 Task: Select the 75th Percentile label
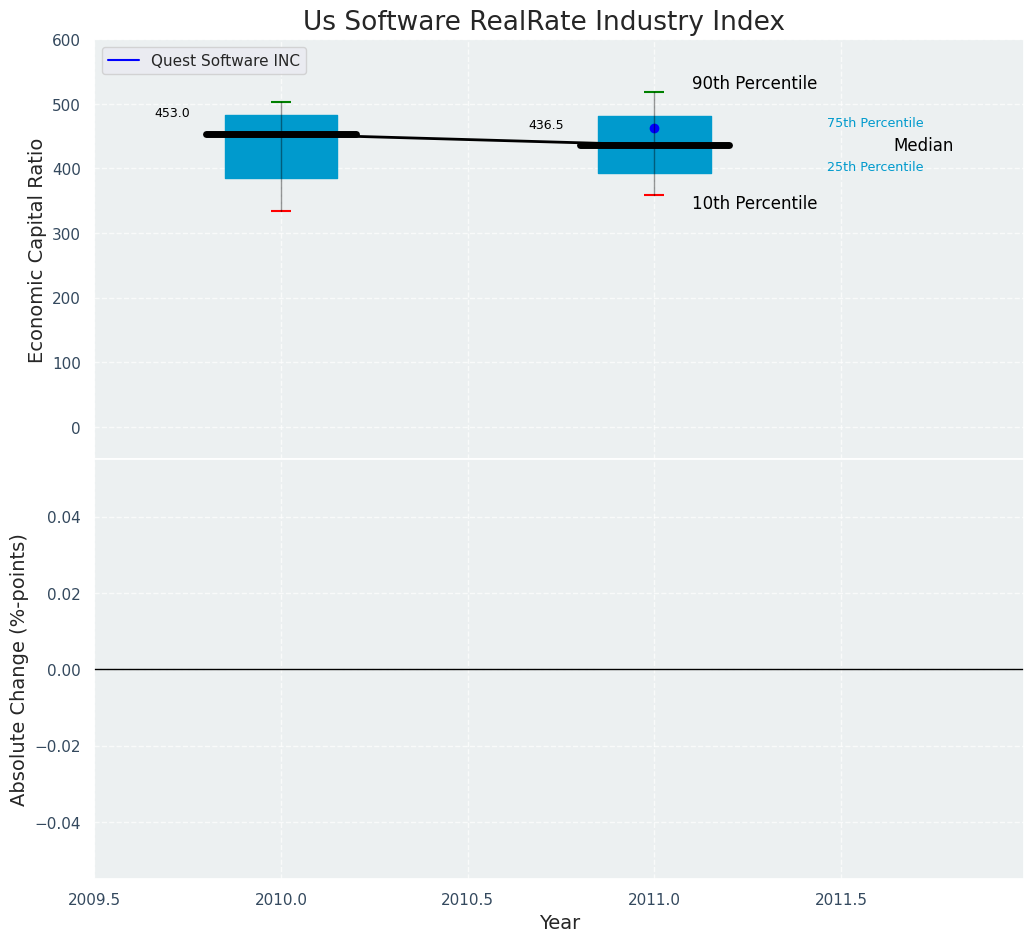pyautogui.click(x=875, y=123)
